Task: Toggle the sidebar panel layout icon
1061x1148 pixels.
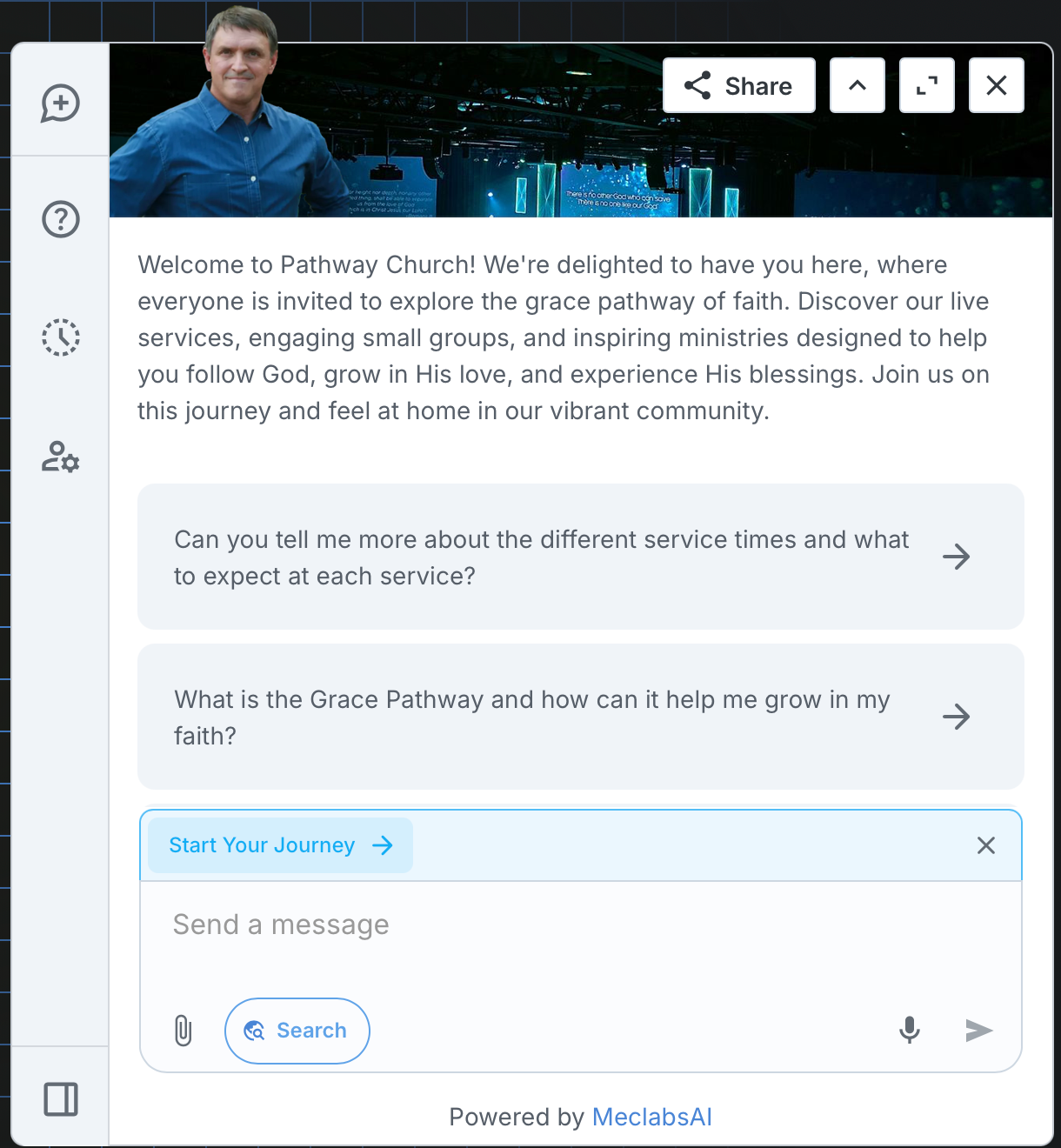Action: (61, 1099)
